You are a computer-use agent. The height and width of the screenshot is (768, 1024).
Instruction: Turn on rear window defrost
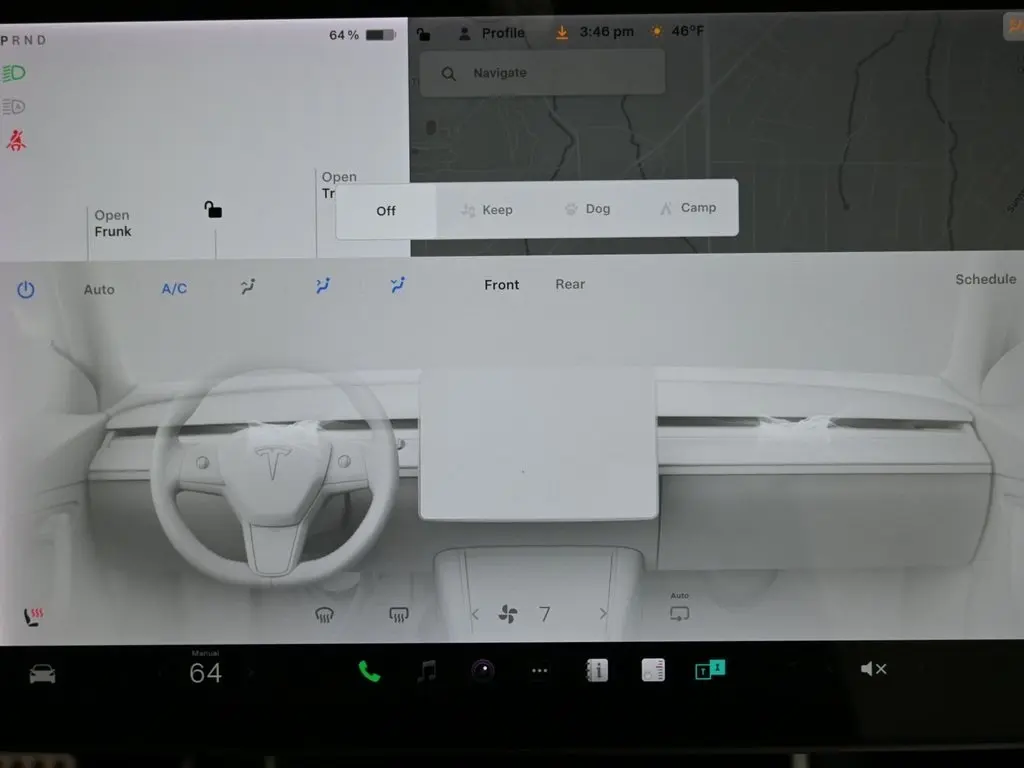[x=399, y=615]
